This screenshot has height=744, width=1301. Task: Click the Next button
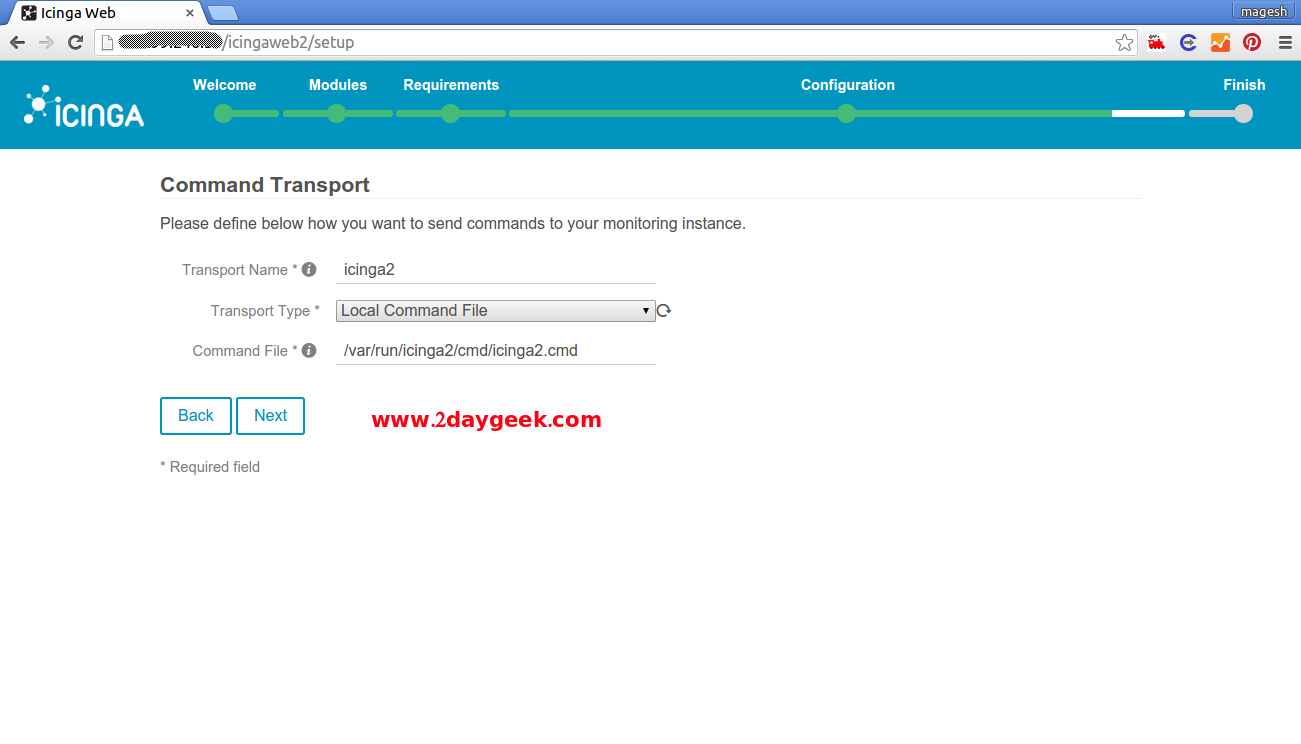point(270,416)
